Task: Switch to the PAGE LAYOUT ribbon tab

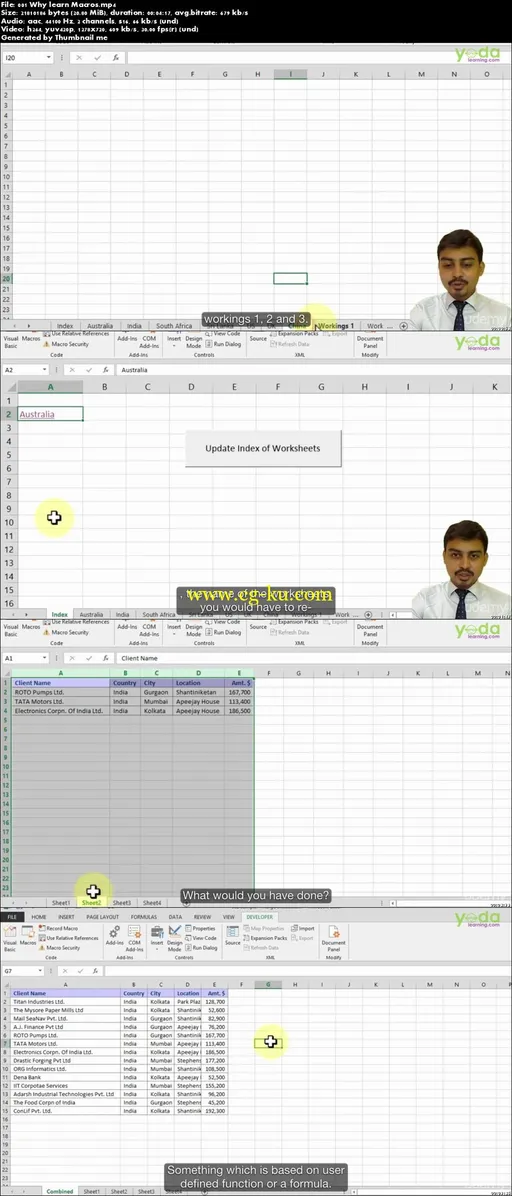Action: click(102, 917)
